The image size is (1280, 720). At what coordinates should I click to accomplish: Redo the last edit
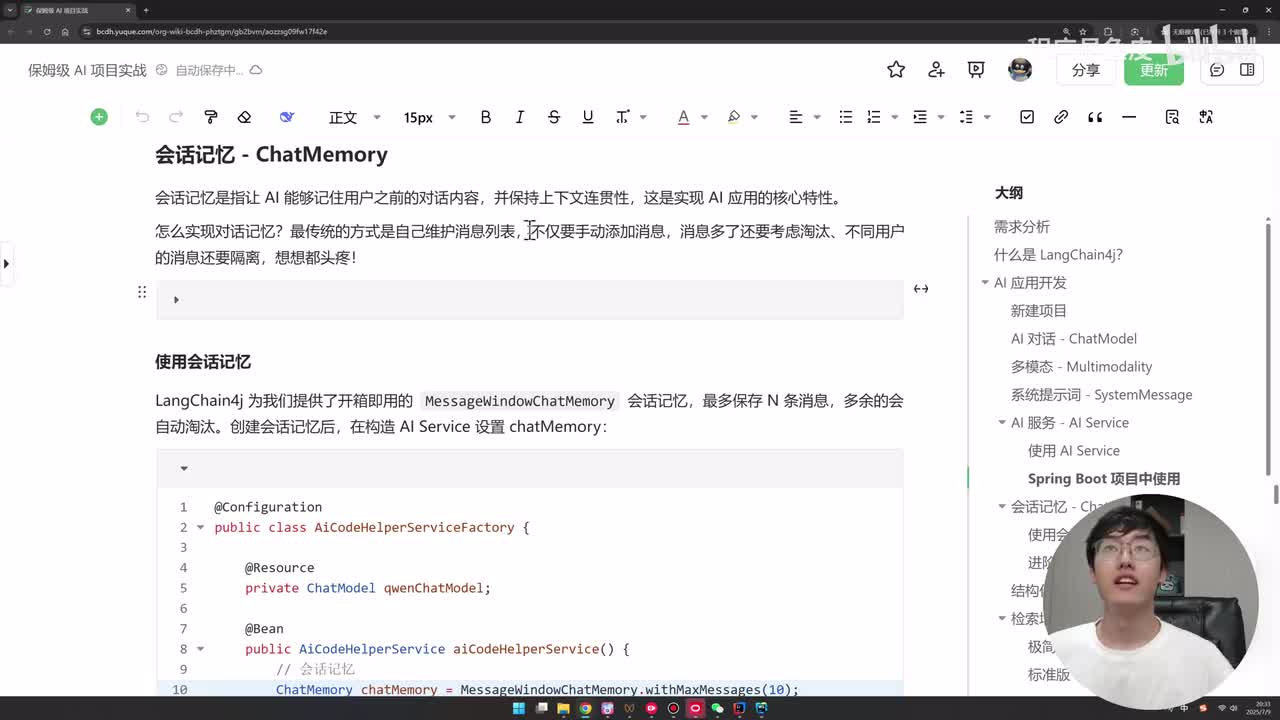pos(176,117)
